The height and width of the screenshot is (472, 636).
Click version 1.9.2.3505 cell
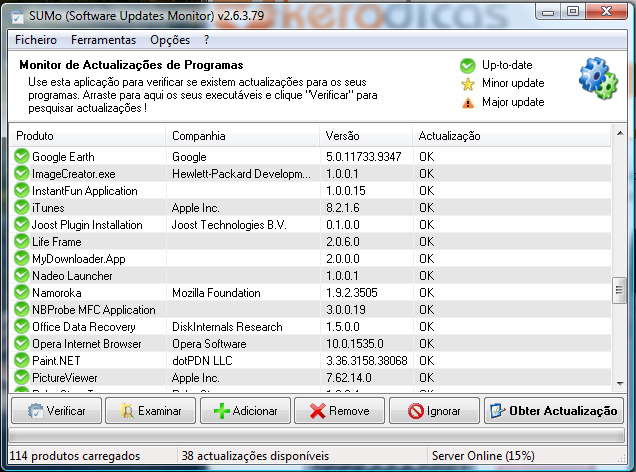point(352,293)
